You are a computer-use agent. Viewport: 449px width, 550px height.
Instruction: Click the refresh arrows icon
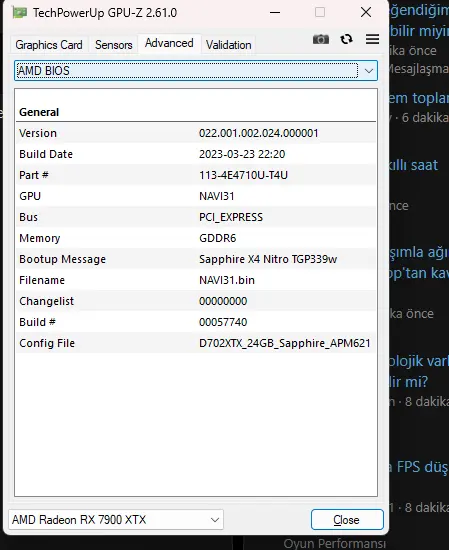tap(347, 39)
